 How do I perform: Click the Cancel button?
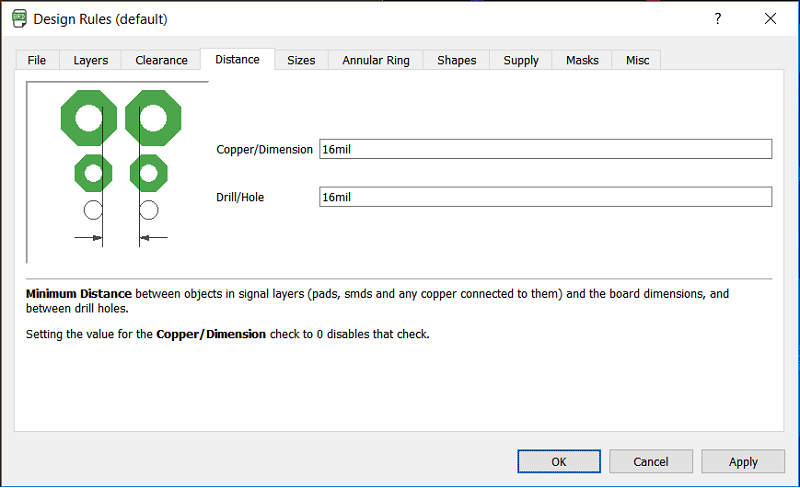651,461
